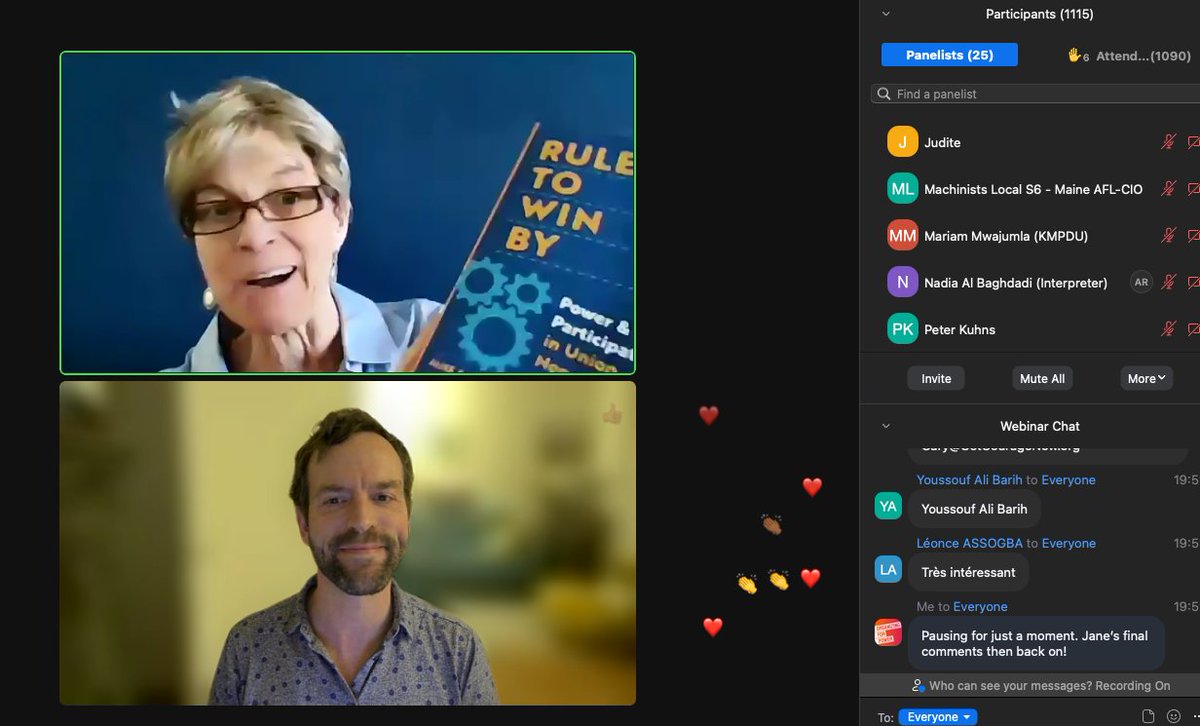This screenshot has height=726, width=1200.
Task: Click Machinists Local S6 muted microphone icon
Action: [1168, 189]
